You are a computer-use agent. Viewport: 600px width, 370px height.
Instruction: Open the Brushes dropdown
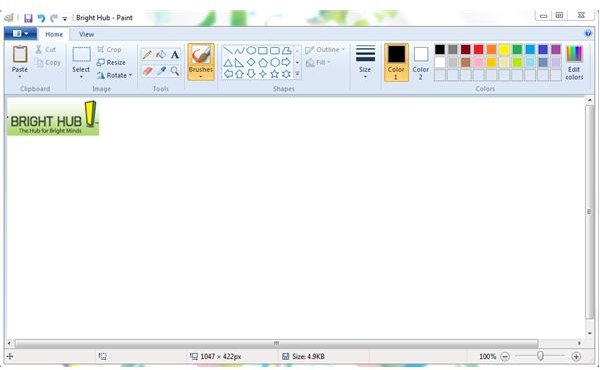(201, 62)
